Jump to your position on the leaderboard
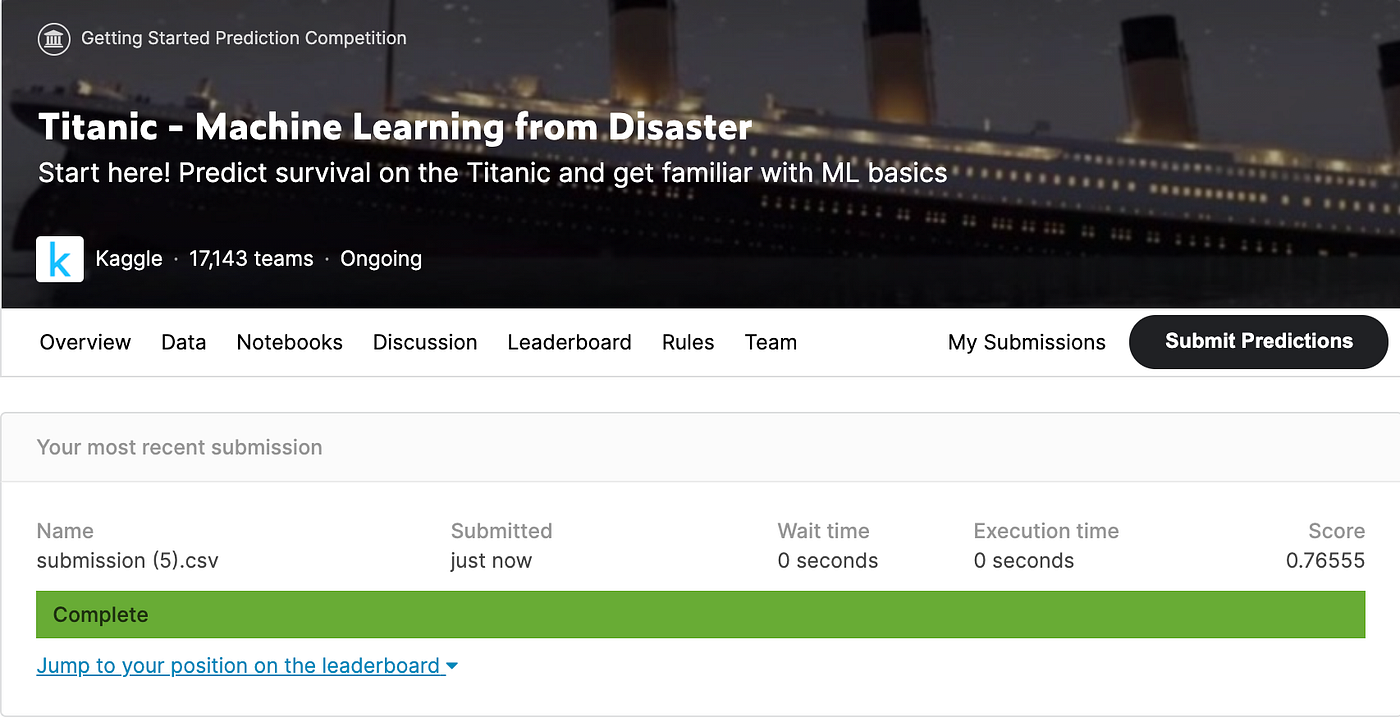 [237, 665]
